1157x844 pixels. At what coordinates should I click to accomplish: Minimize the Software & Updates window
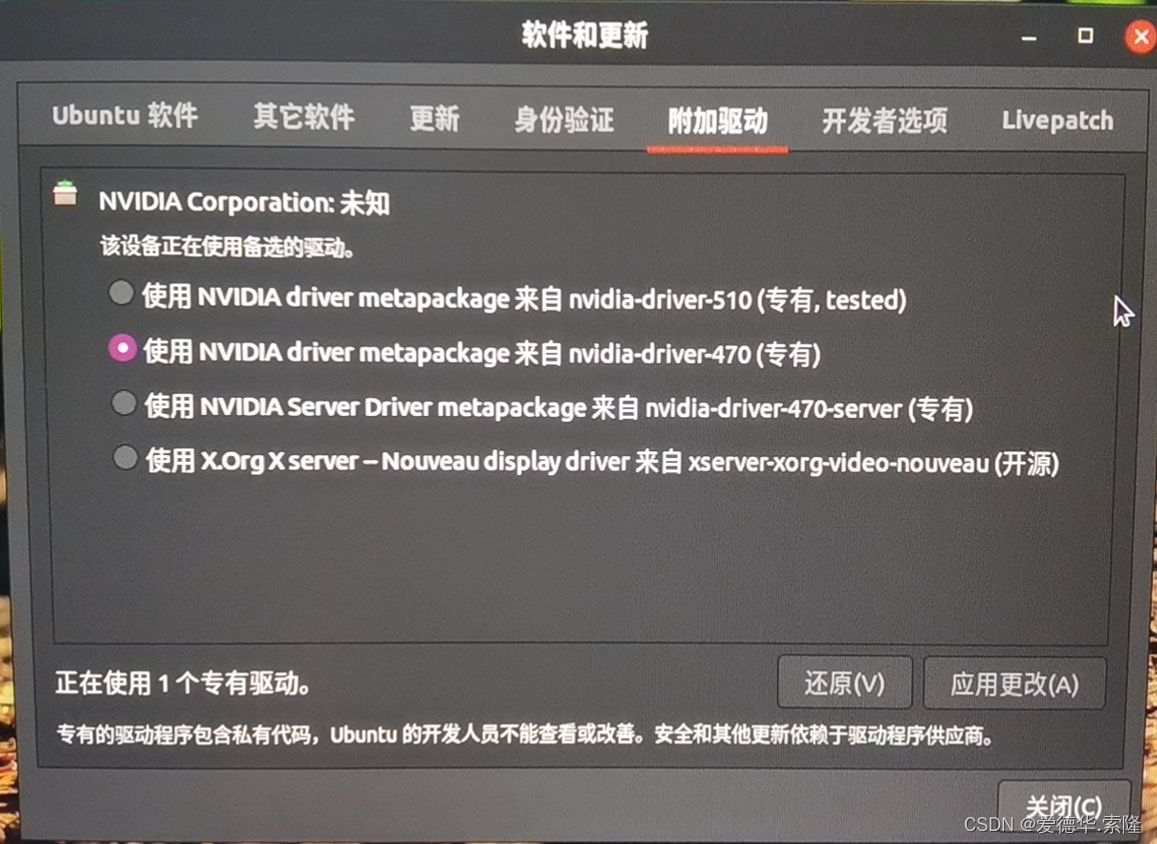coord(1029,37)
